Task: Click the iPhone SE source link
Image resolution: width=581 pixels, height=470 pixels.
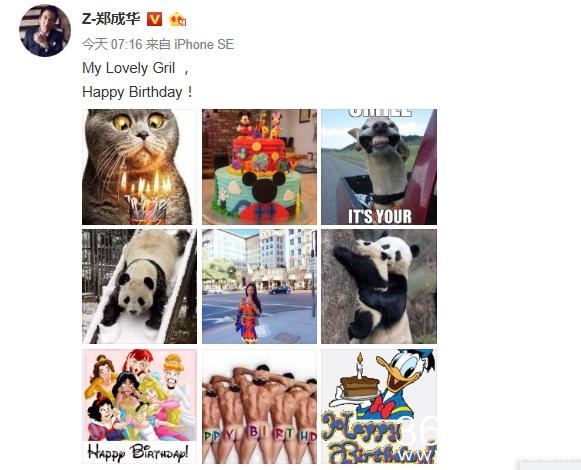Action: point(204,44)
